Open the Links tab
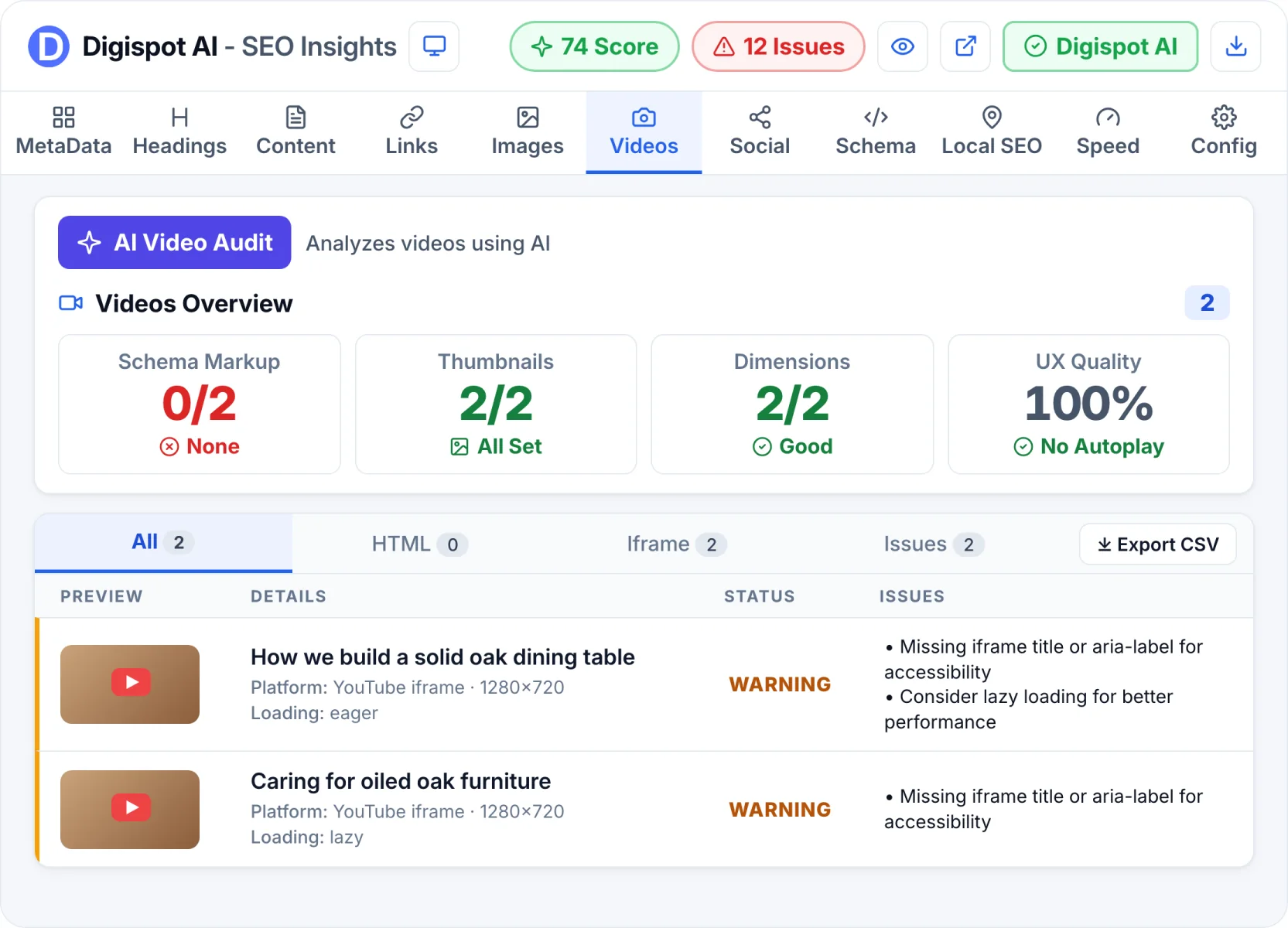 click(412, 132)
